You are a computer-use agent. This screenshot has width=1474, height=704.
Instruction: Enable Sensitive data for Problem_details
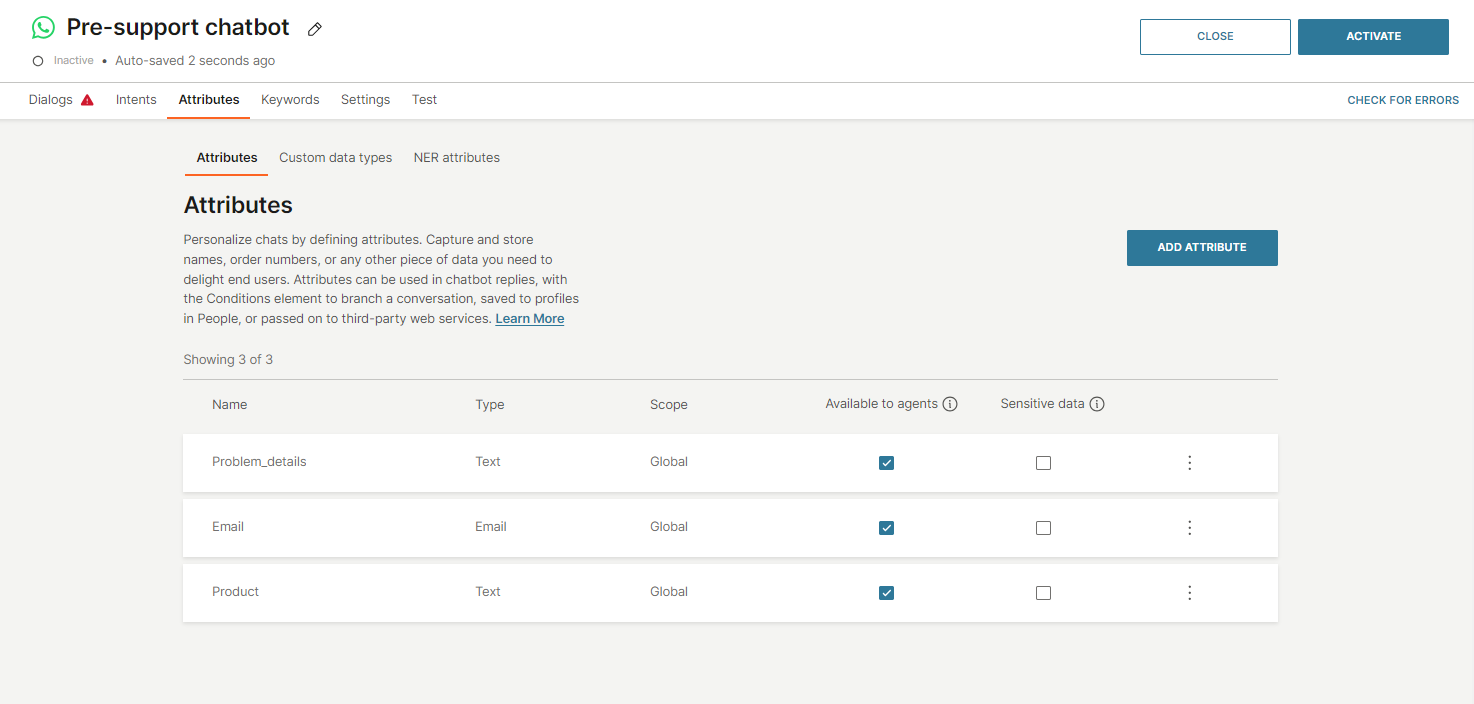coord(1043,462)
